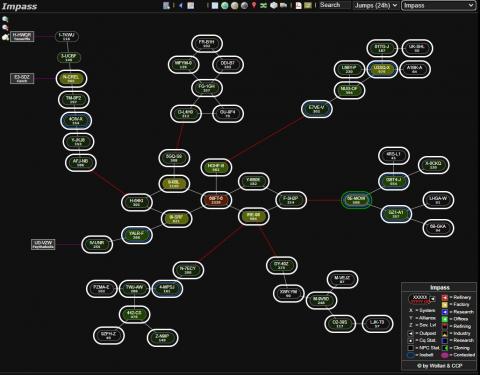Select the N-7ECY system node
Screen dimensions: 480x375
click(x=188, y=270)
